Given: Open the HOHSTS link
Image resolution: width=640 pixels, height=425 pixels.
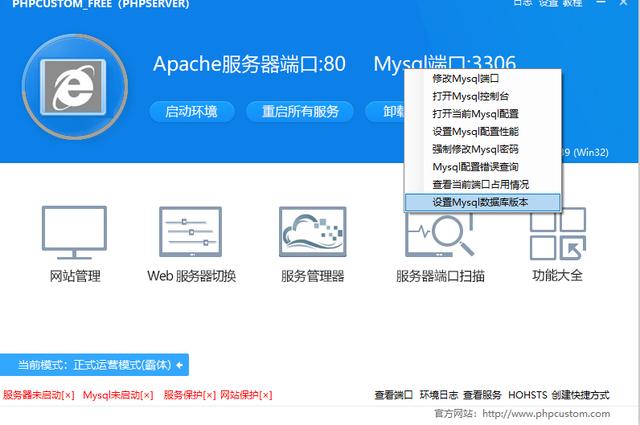Looking at the screenshot, I should pyautogui.click(x=527, y=395).
